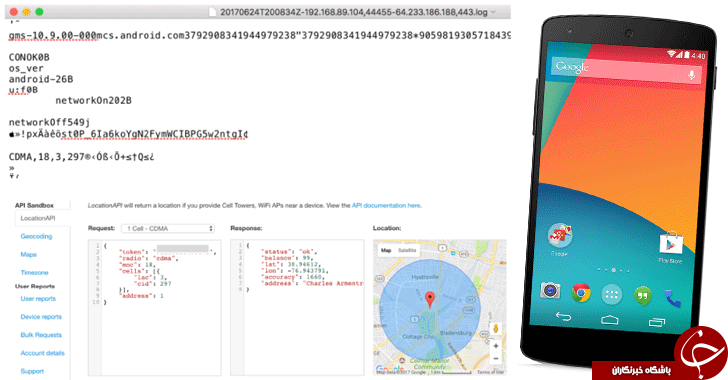Viewport: 728px width, 380px height.
Task: Open Device reports
Action: 41,316
